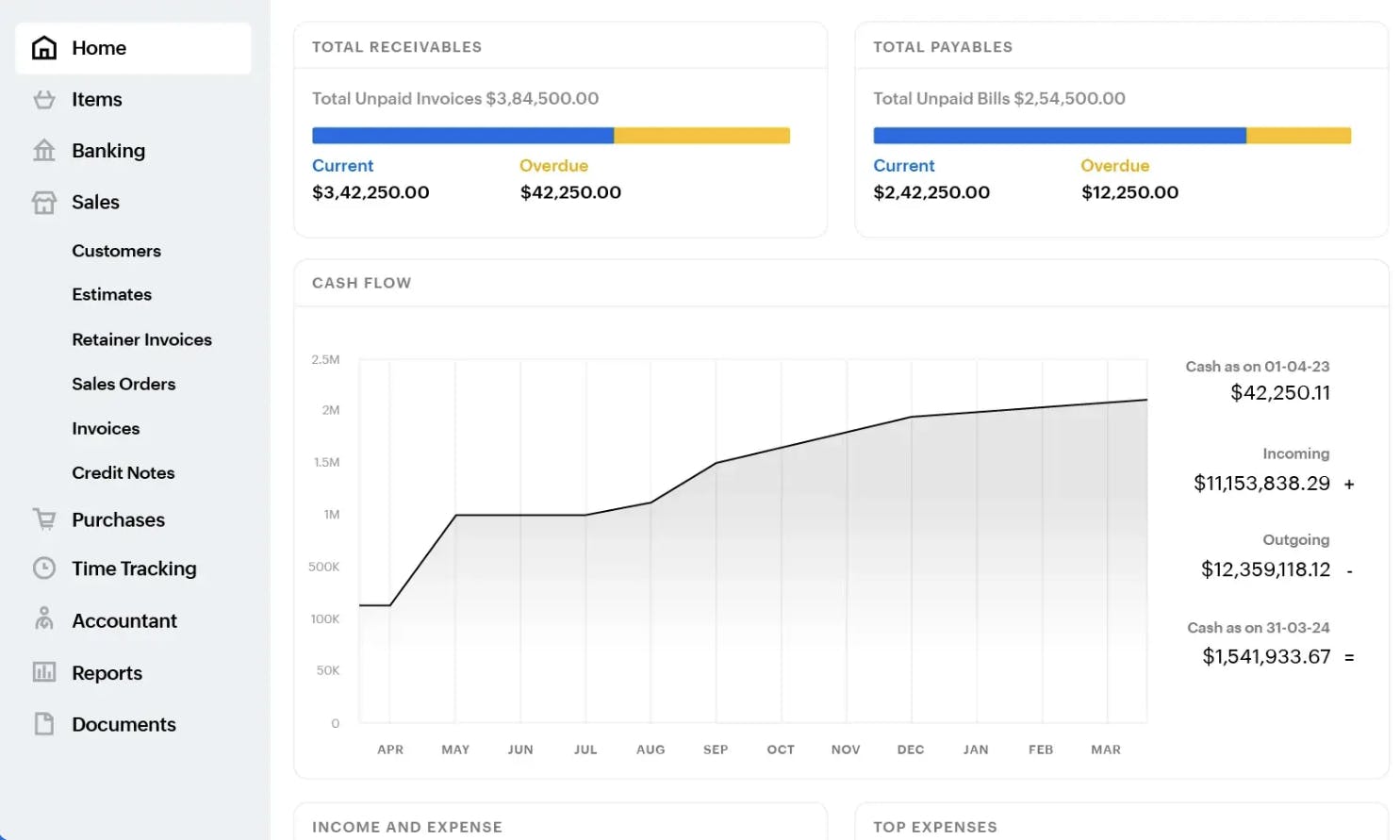The height and width of the screenshot is (840, 1400).
Task: Click the Sales storefront icon
Action: (x=44, y=203)
